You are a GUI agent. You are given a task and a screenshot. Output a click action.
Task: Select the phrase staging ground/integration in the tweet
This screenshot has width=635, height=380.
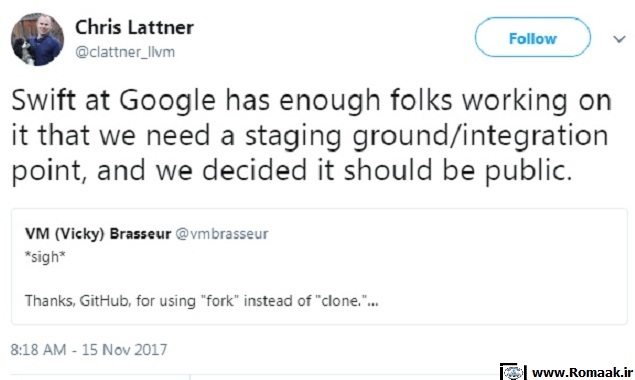click(x=426, y=136)
